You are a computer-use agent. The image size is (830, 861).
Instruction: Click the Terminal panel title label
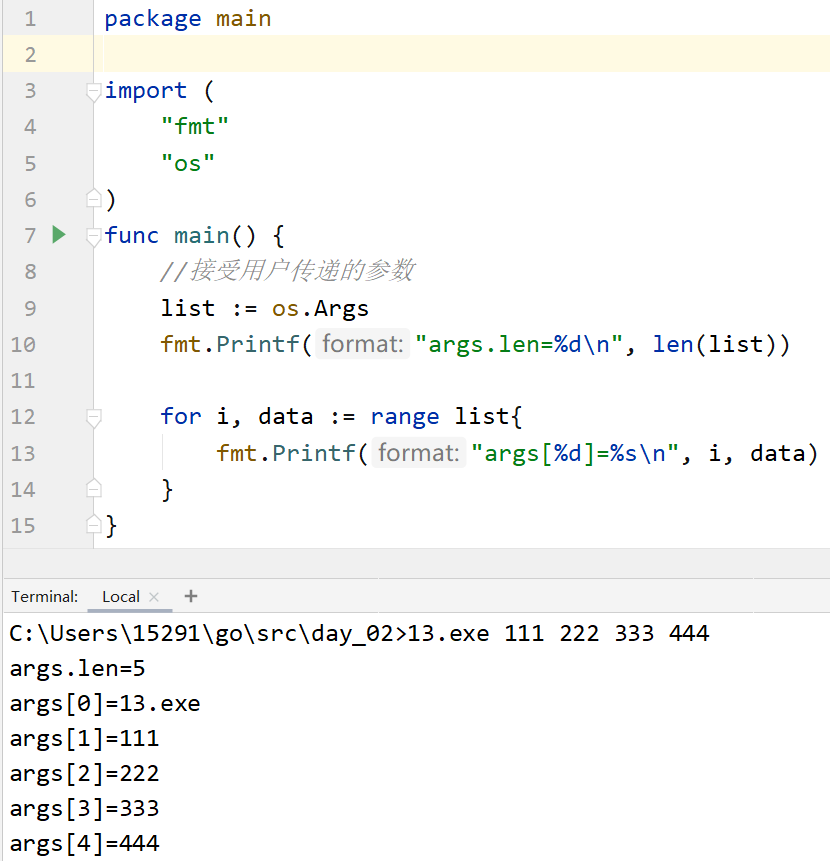(45, 597)
